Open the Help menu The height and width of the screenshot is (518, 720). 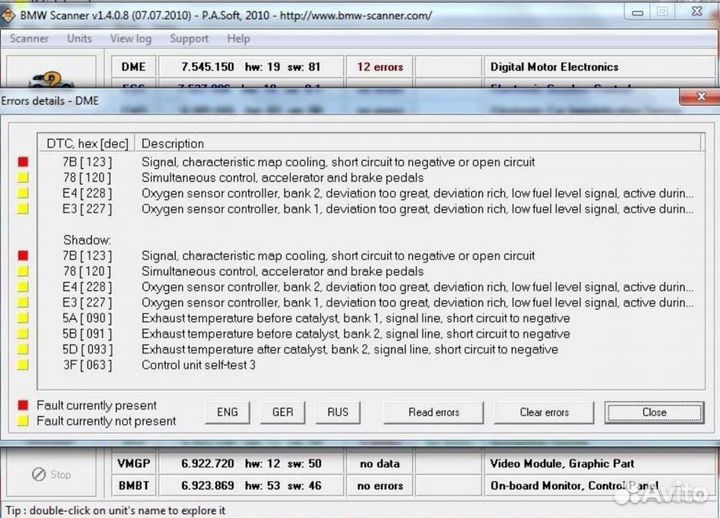click(x=238, y=39)
